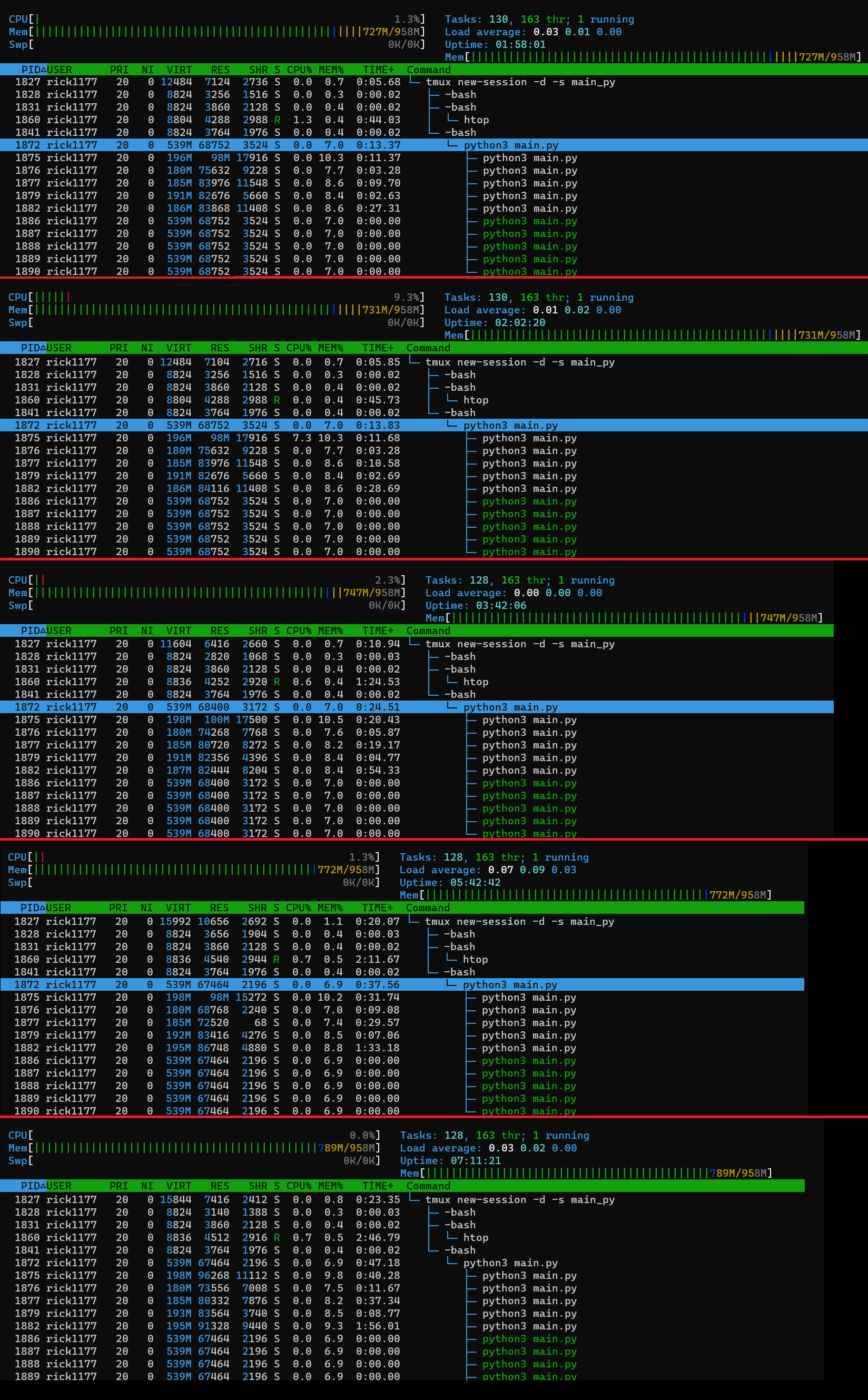This screenshot has height=1400, width=868.
Task: Click Load average values 0.03 0.01 0.00
Action: pos(577,32)
